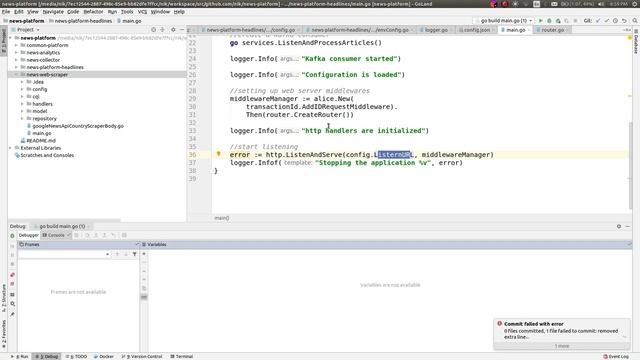
Task: Mute breakpoints icon in debug sidebar
Action: point(12,284)
